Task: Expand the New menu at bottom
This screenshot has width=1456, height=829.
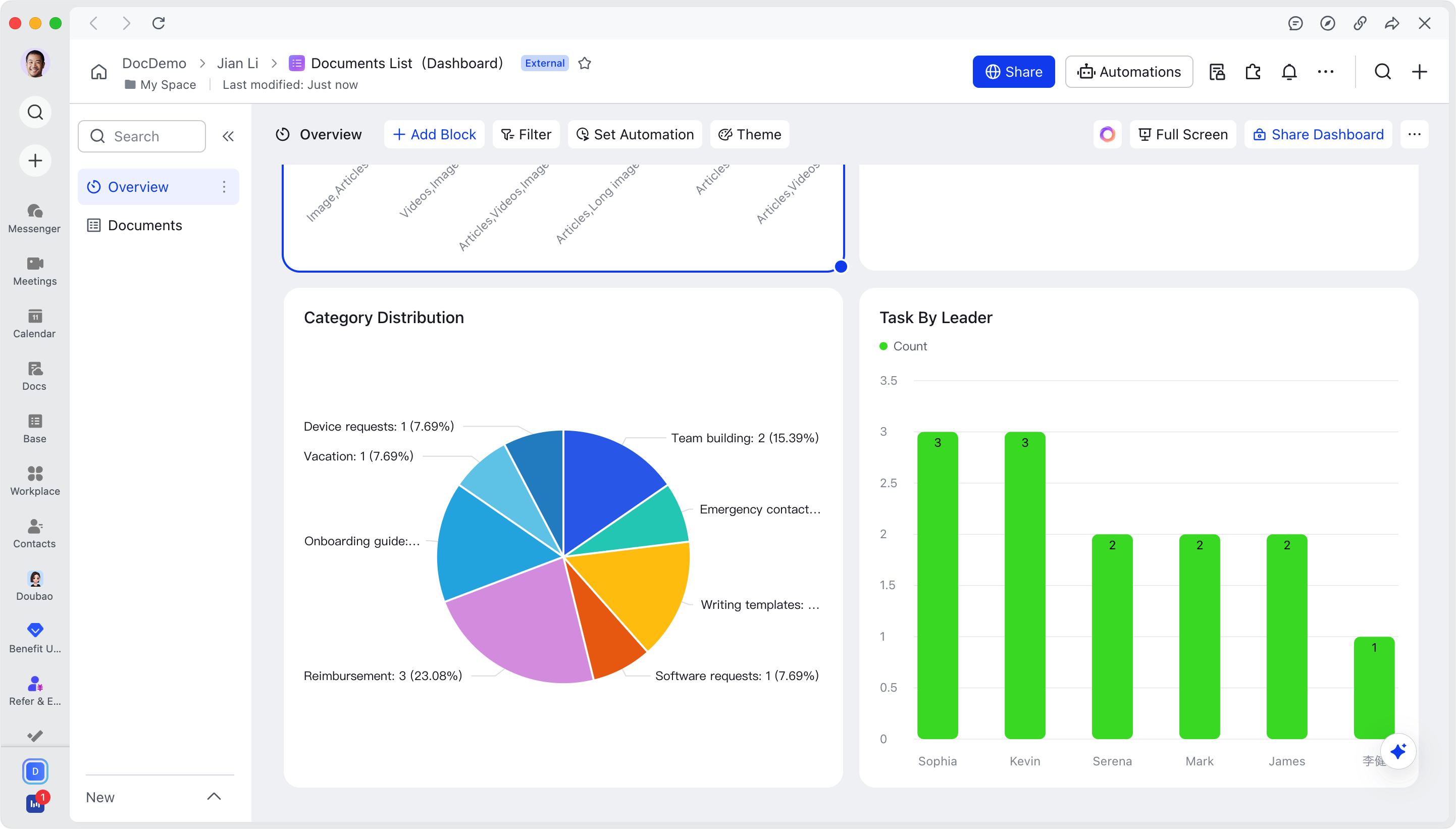Action: 214,797
